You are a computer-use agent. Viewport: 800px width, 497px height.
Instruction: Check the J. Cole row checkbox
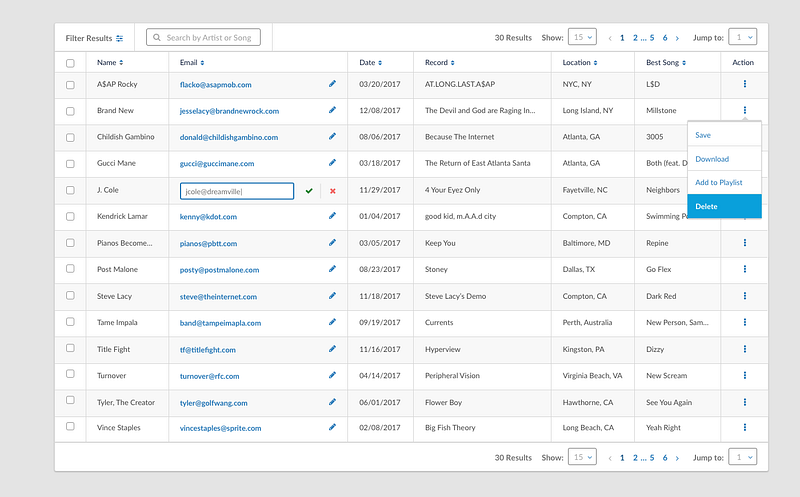point(70,190)
